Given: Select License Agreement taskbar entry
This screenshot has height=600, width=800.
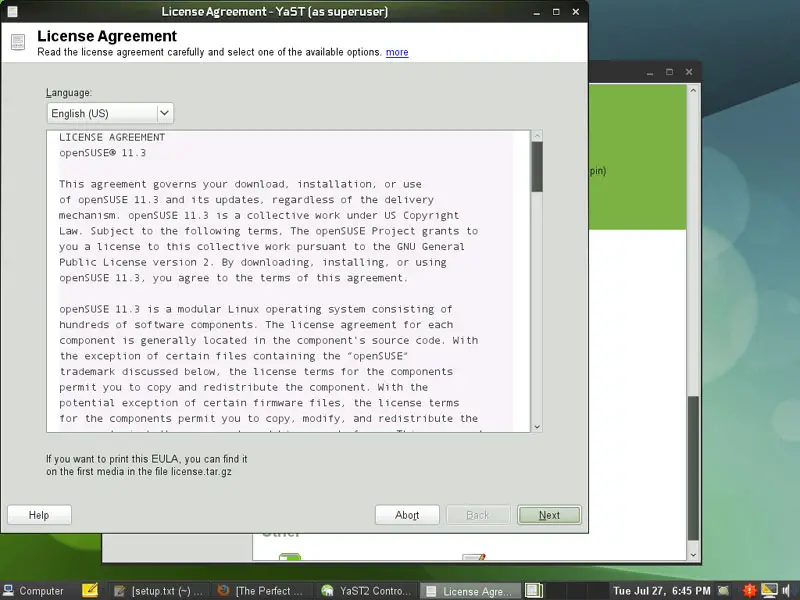Looking at the screenshot, I should coord(470,591).
